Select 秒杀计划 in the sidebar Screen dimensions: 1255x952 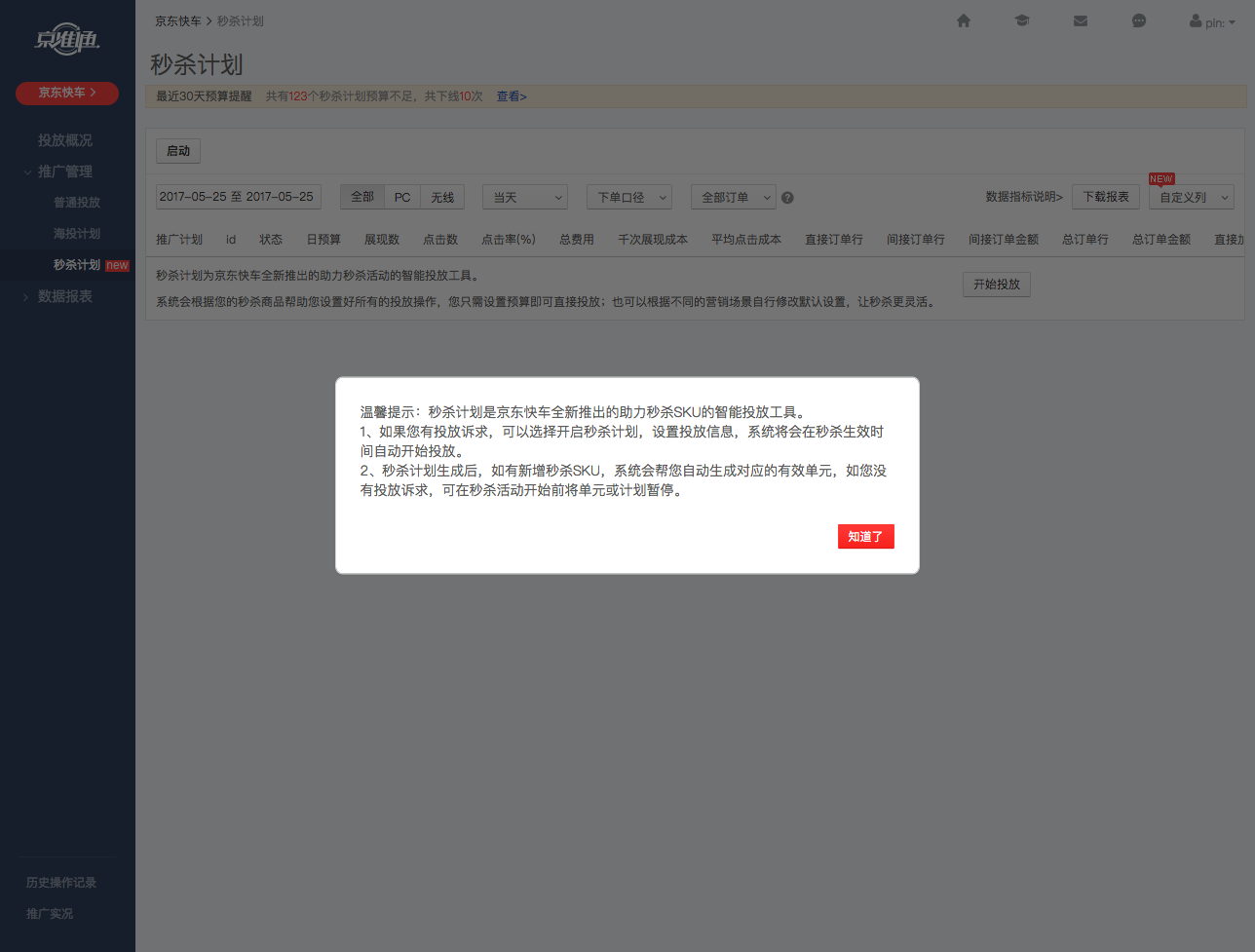point(77,265)
